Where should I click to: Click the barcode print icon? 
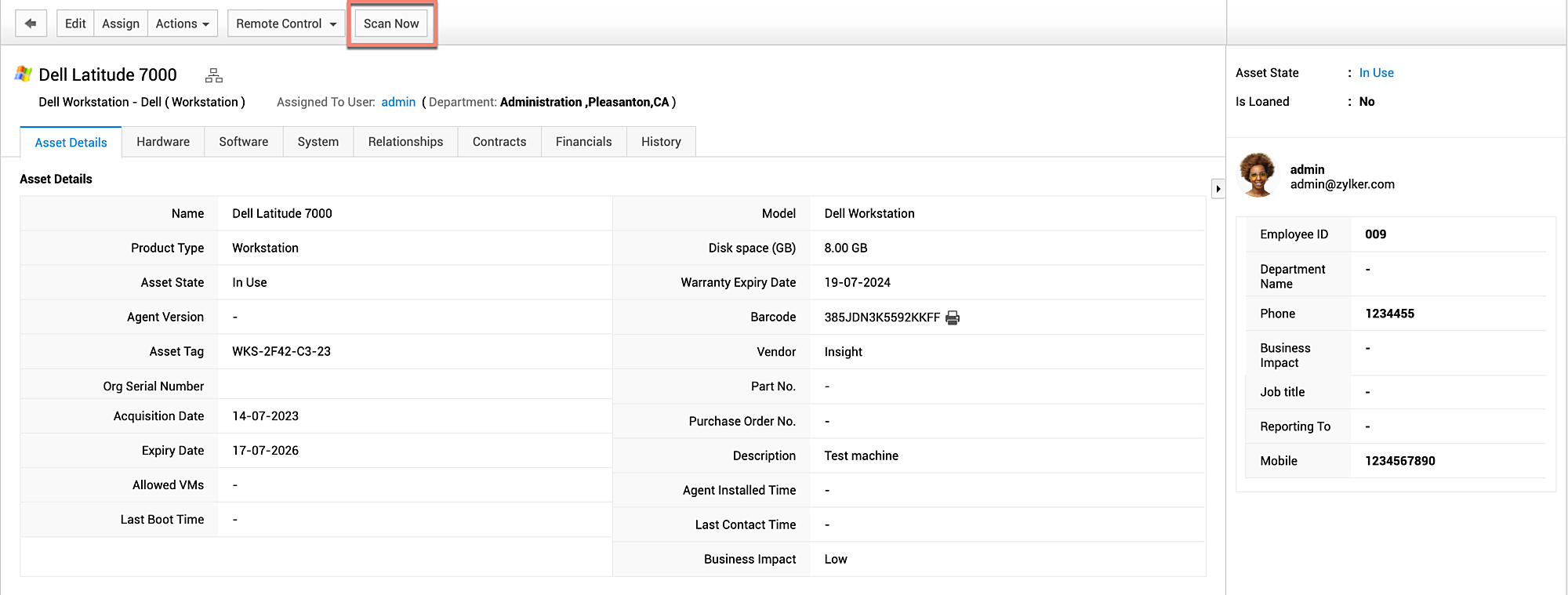pyautogui.click(x=953, y=317)
